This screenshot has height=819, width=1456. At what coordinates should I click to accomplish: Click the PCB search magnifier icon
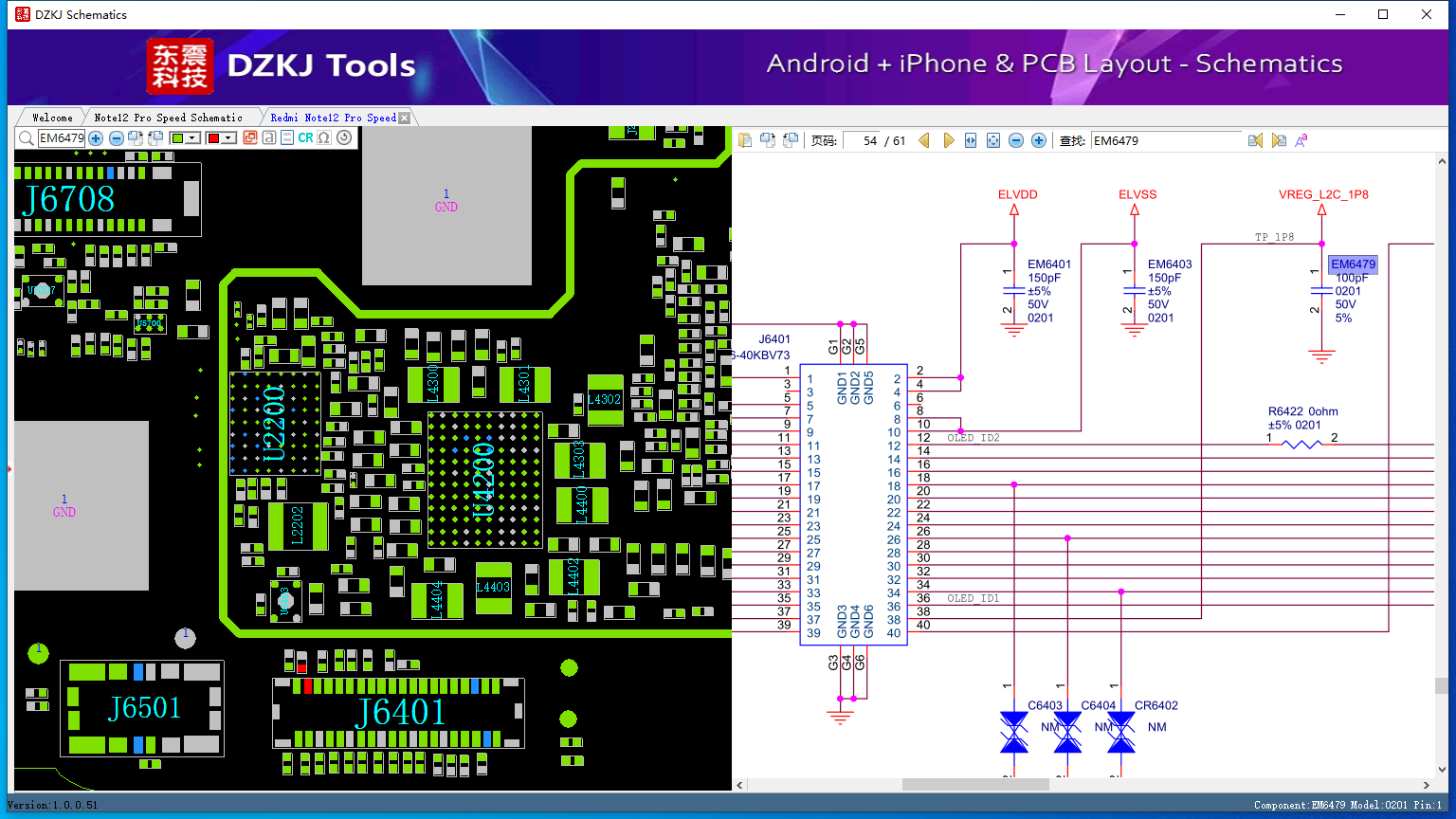click(26, 138)
